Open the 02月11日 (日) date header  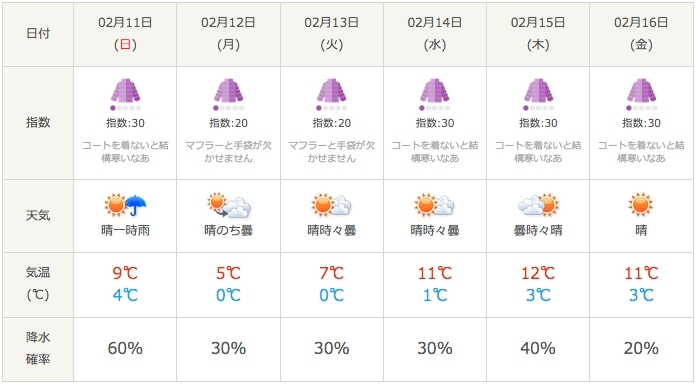(125, 33)
